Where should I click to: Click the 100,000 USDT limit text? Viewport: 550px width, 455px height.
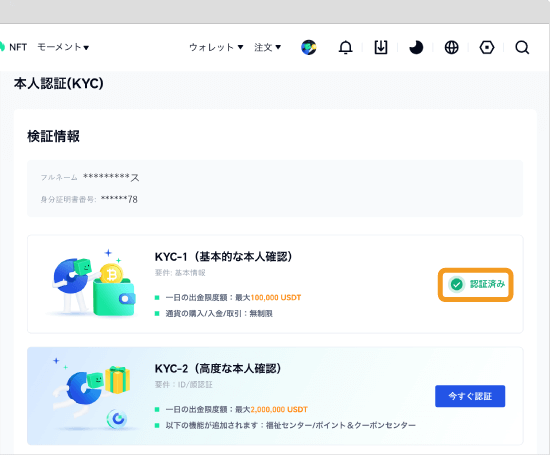coord(276,297)
